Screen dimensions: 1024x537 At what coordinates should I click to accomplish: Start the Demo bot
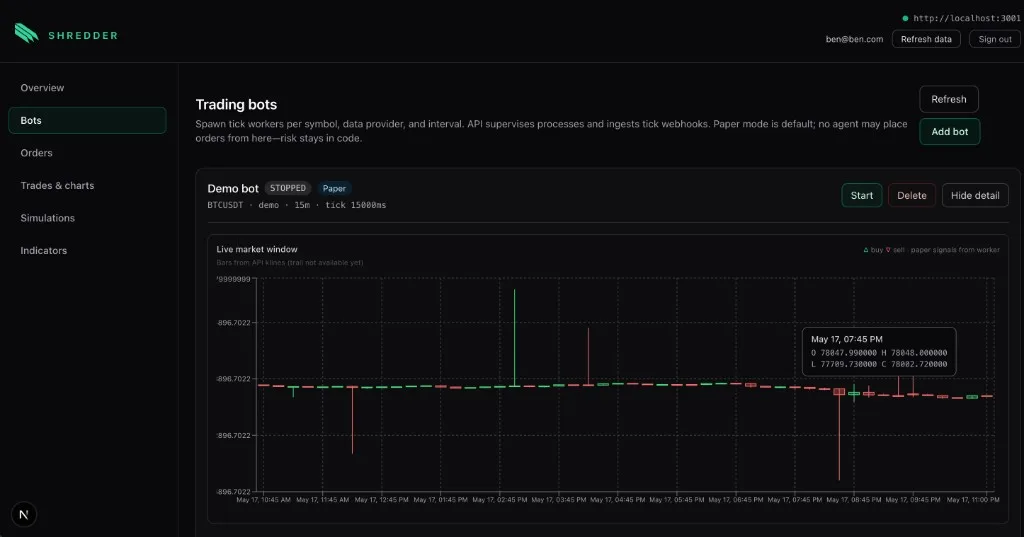861,195
